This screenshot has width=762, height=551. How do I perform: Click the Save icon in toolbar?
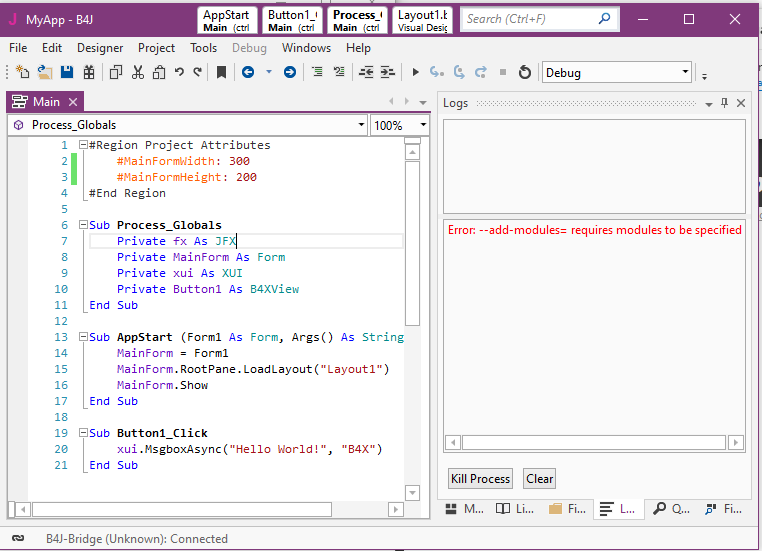pyautogui.click(x=67, y=72)
